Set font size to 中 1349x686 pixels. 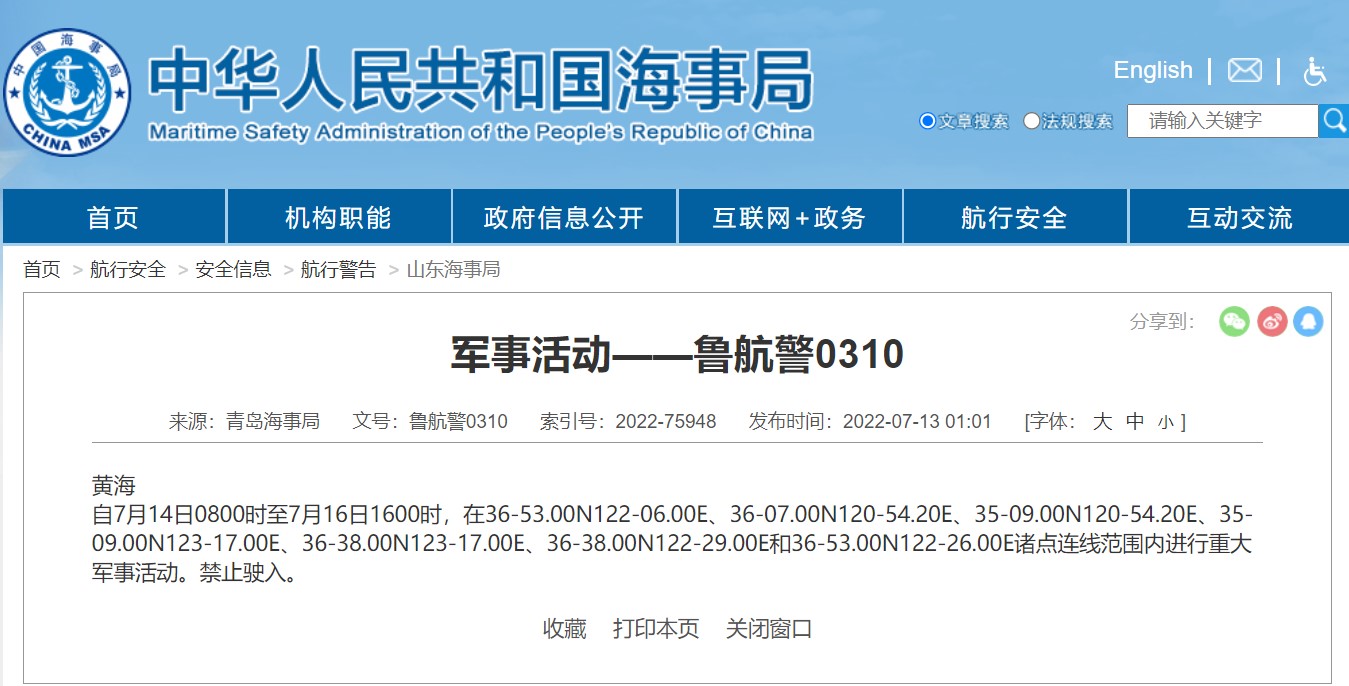click(1135, 421)
